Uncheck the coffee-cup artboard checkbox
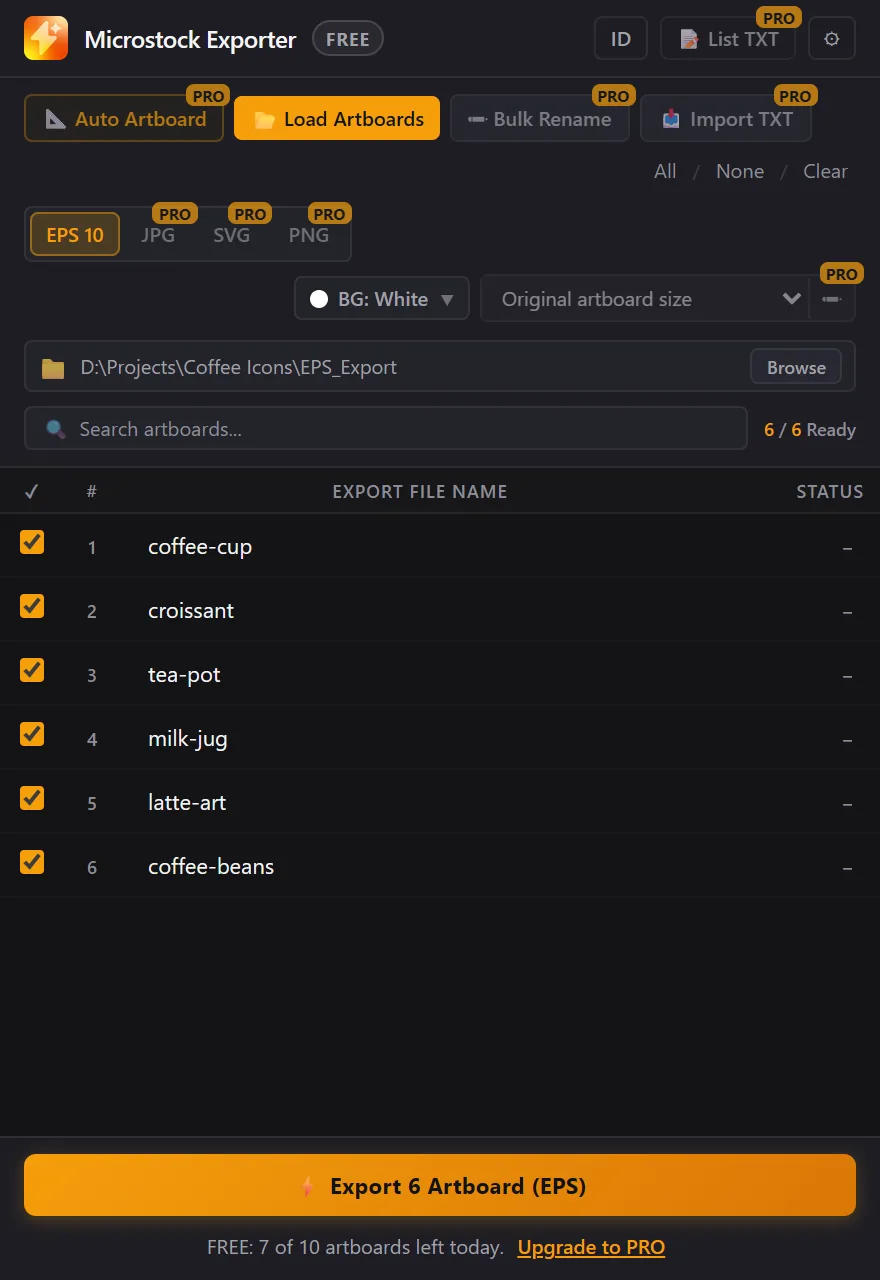 (32, 542)
